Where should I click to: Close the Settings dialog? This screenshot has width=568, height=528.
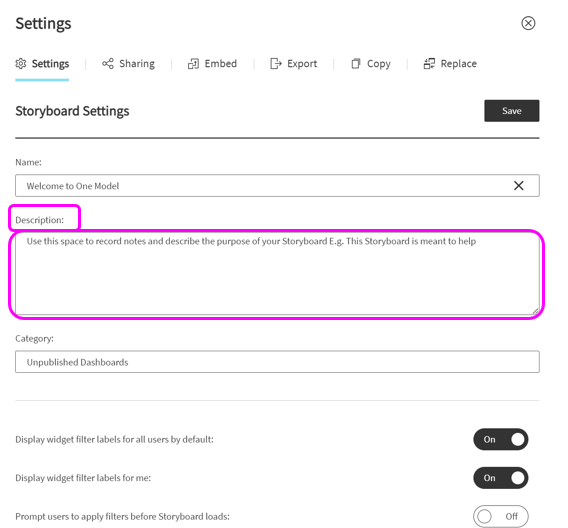pos(528,23)
